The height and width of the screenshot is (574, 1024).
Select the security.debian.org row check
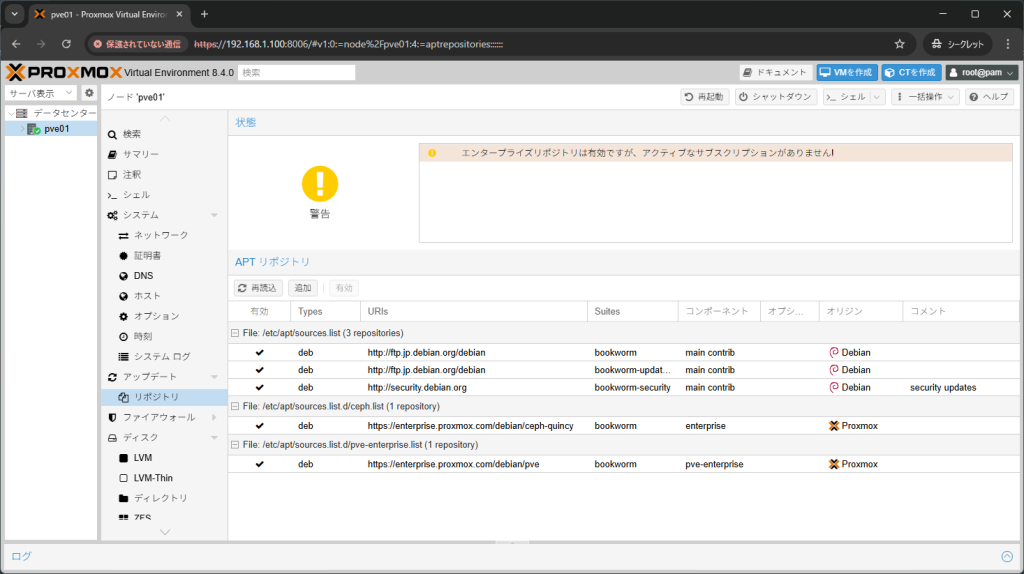tap(259, 387)
